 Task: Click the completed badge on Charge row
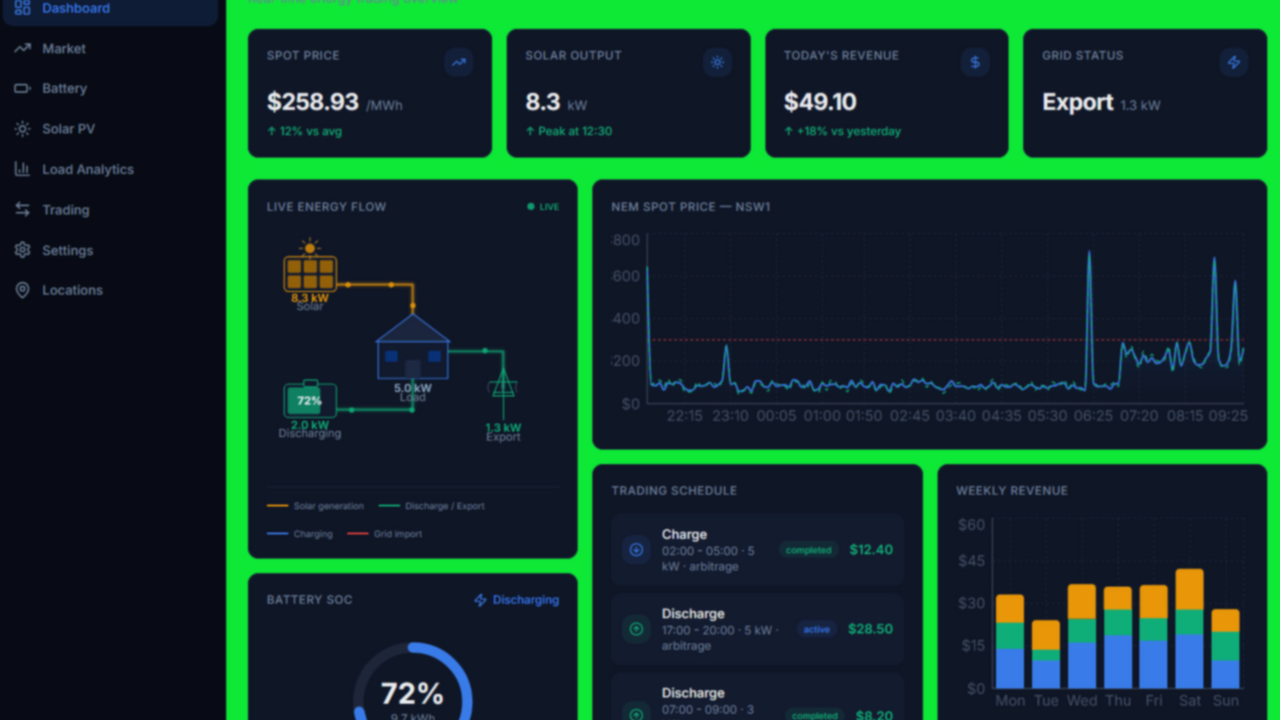click(809, 550)
